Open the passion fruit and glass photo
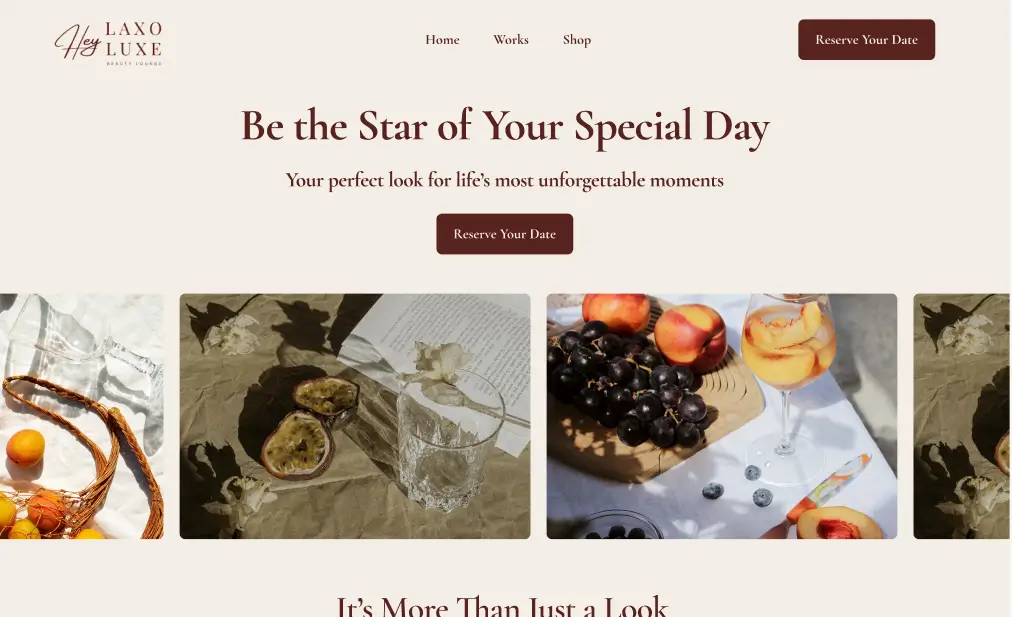The height and width of the screenshot is (617, 1012). coord(354,416)
